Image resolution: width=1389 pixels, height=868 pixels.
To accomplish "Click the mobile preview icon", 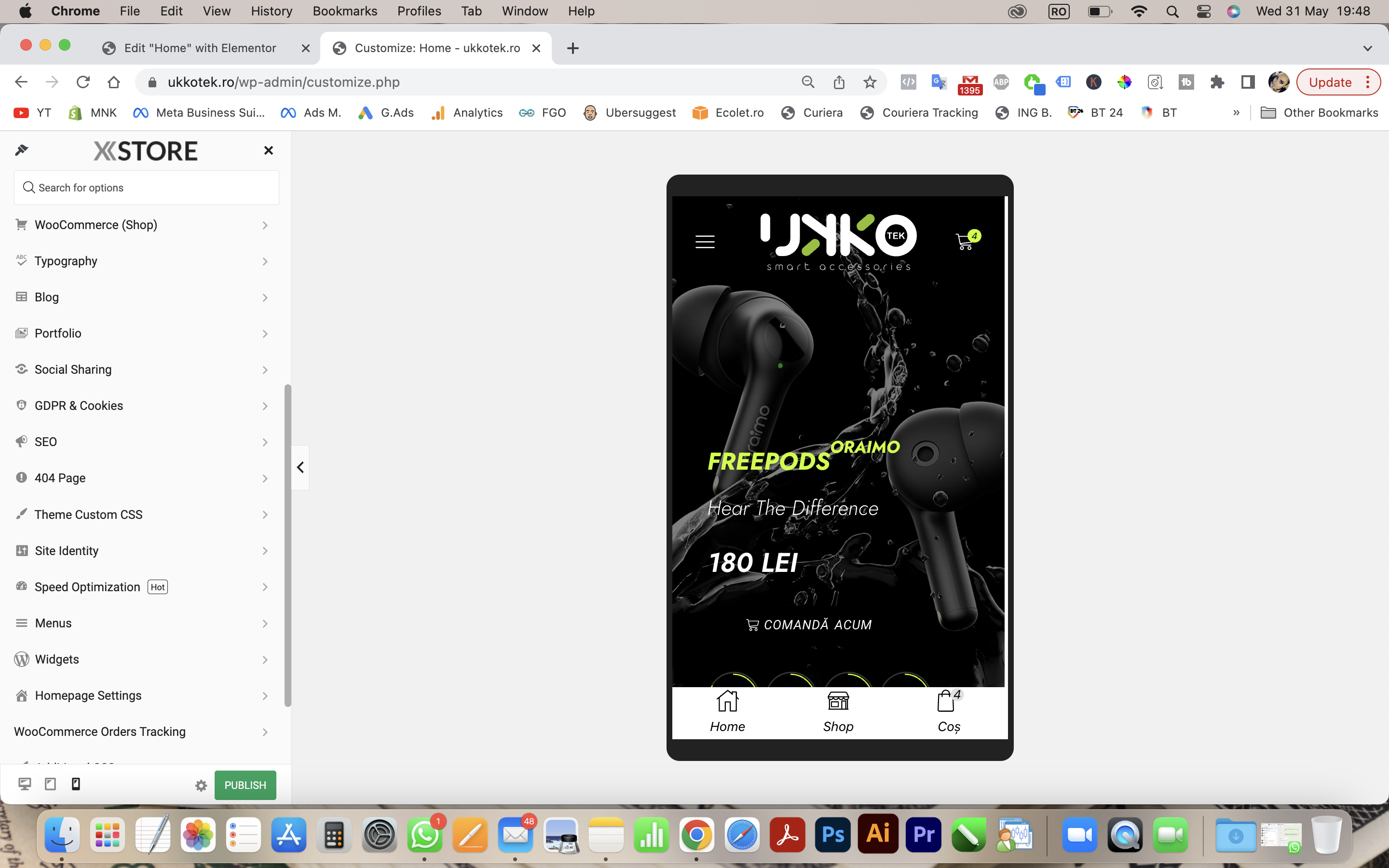I will [x=75, y=784].
